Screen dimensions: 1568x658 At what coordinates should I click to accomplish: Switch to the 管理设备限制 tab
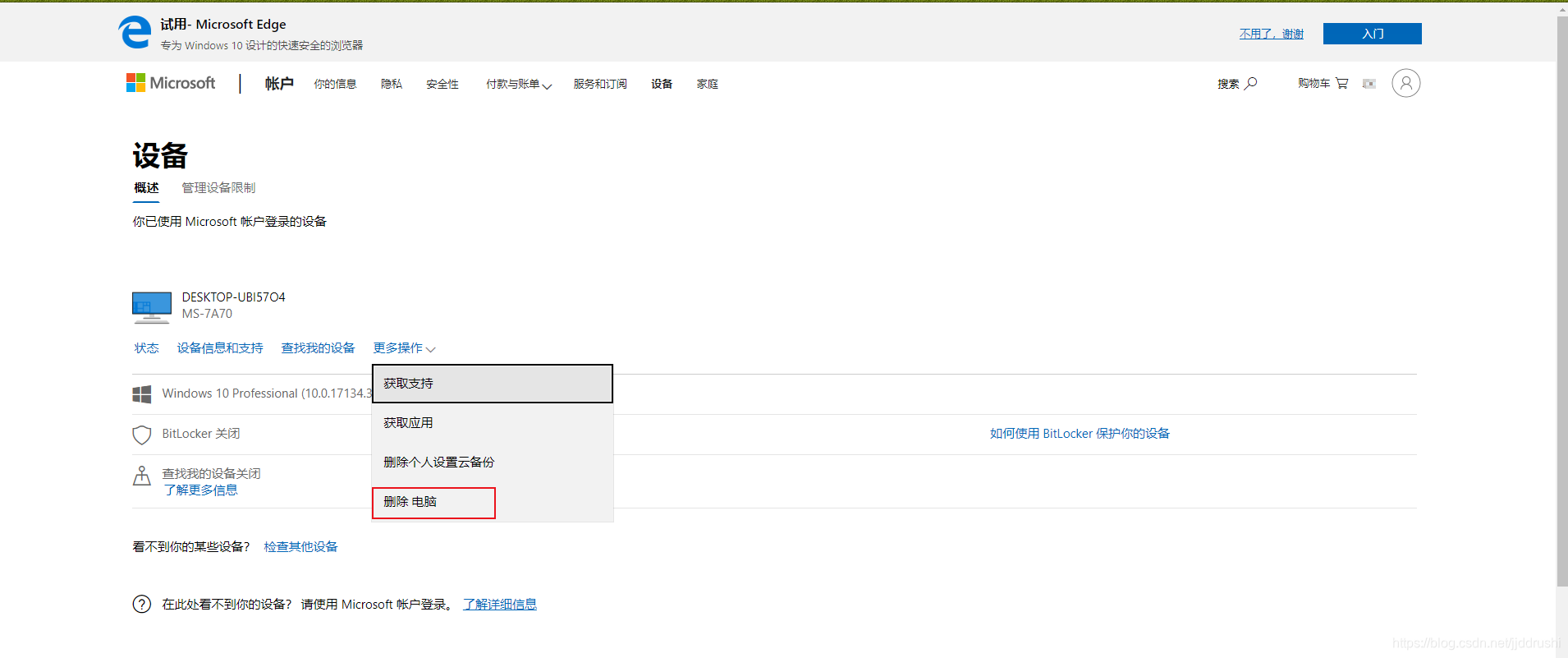click(x=218, y=188)
